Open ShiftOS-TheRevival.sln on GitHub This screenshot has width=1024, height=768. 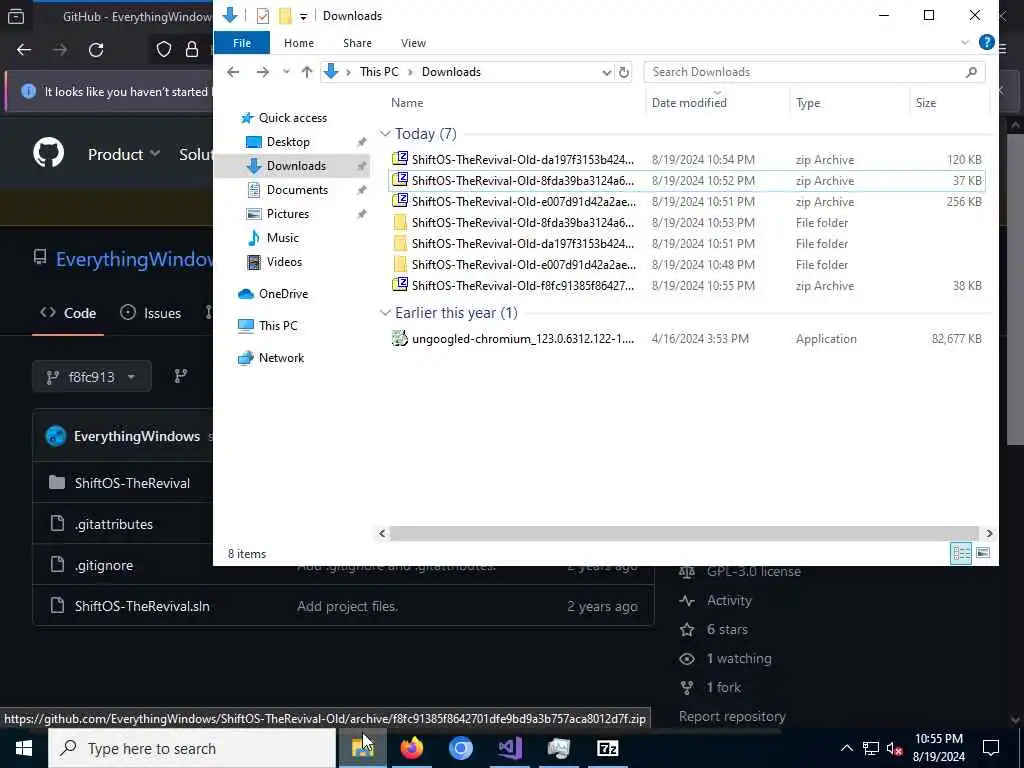click(x=142, y=606)
